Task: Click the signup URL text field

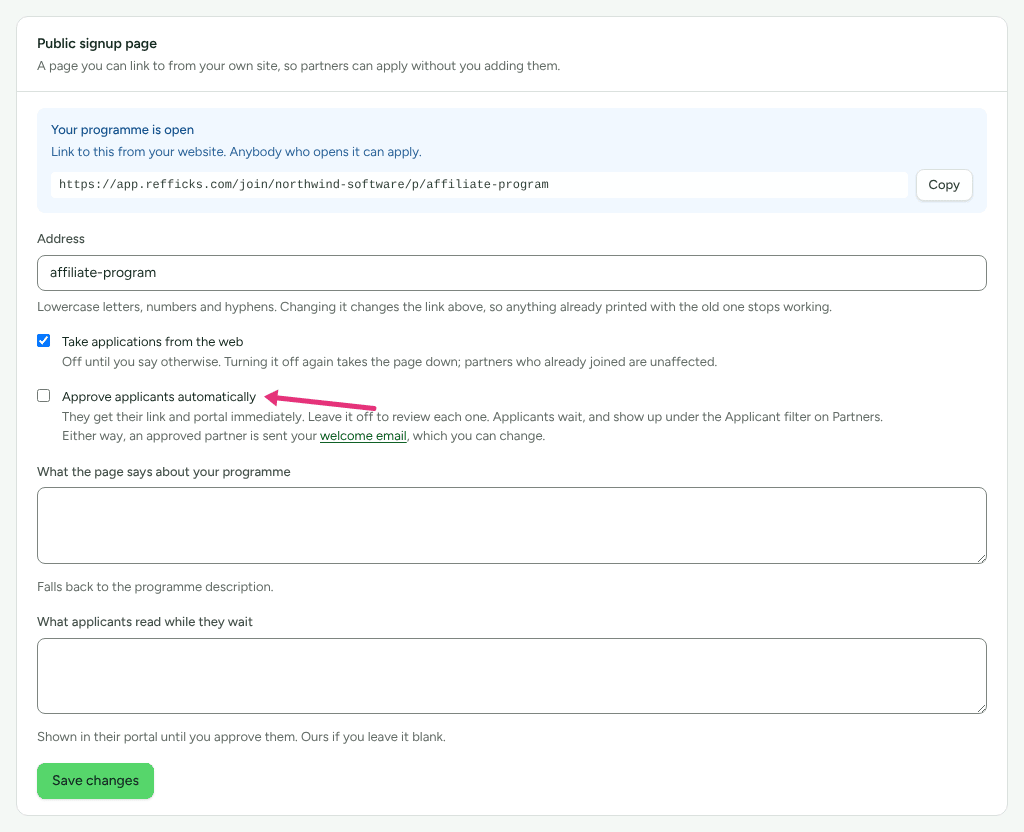Action: (x=479, y=185)
